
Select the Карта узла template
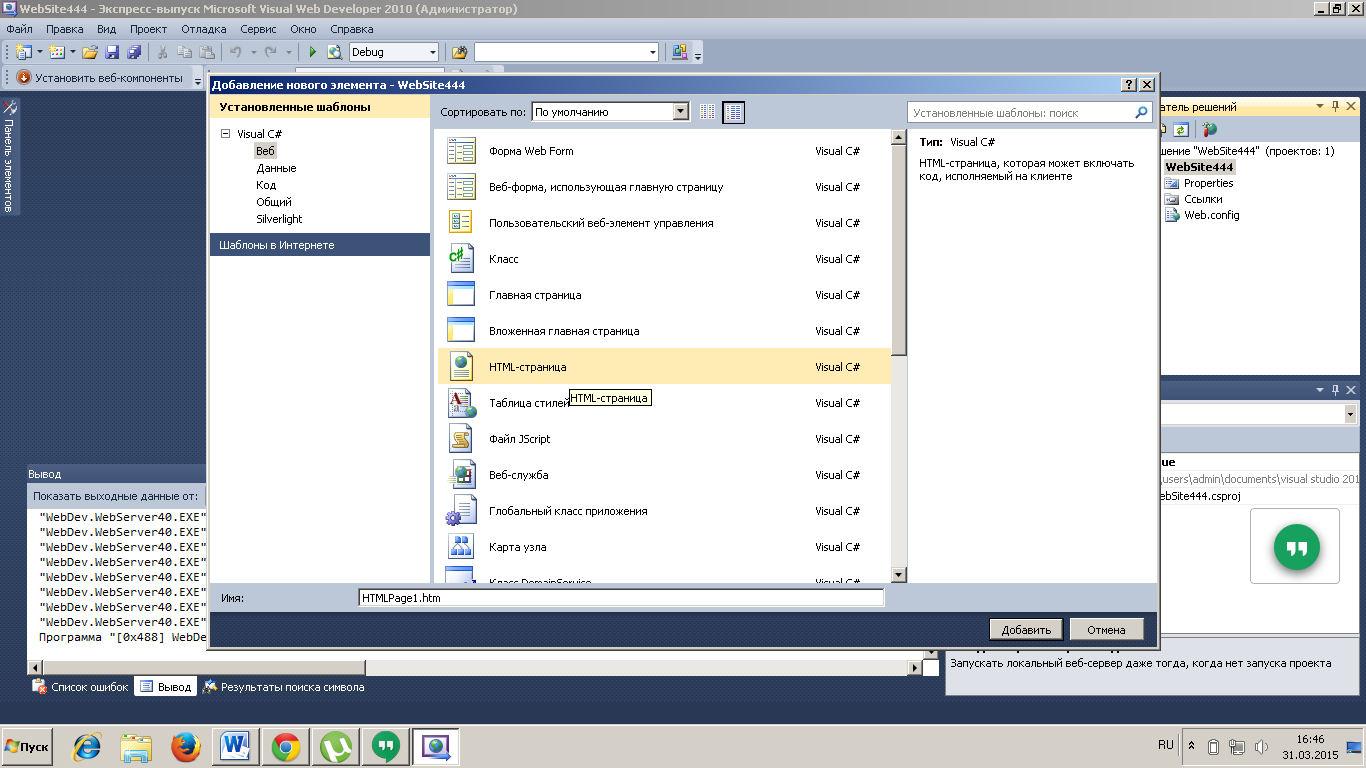tap(664, 547)
